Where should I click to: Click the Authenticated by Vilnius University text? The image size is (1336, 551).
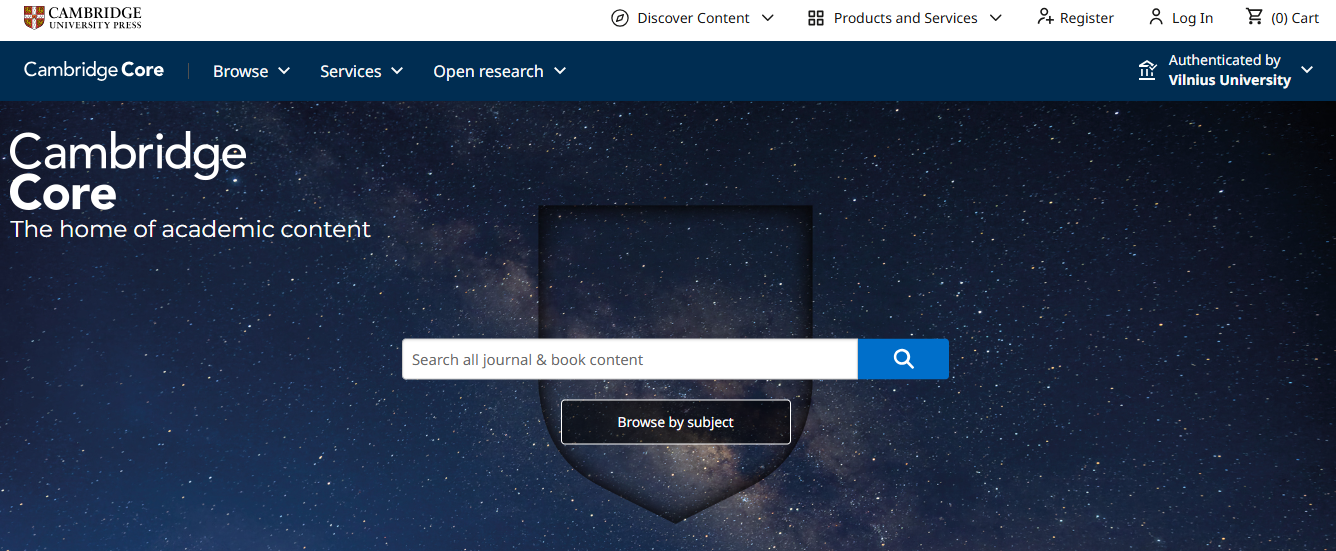(1229, 70)
